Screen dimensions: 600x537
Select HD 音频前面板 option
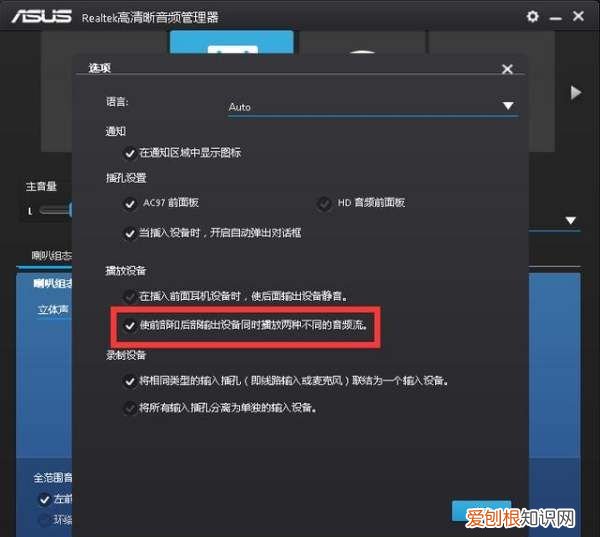[324, 204]
